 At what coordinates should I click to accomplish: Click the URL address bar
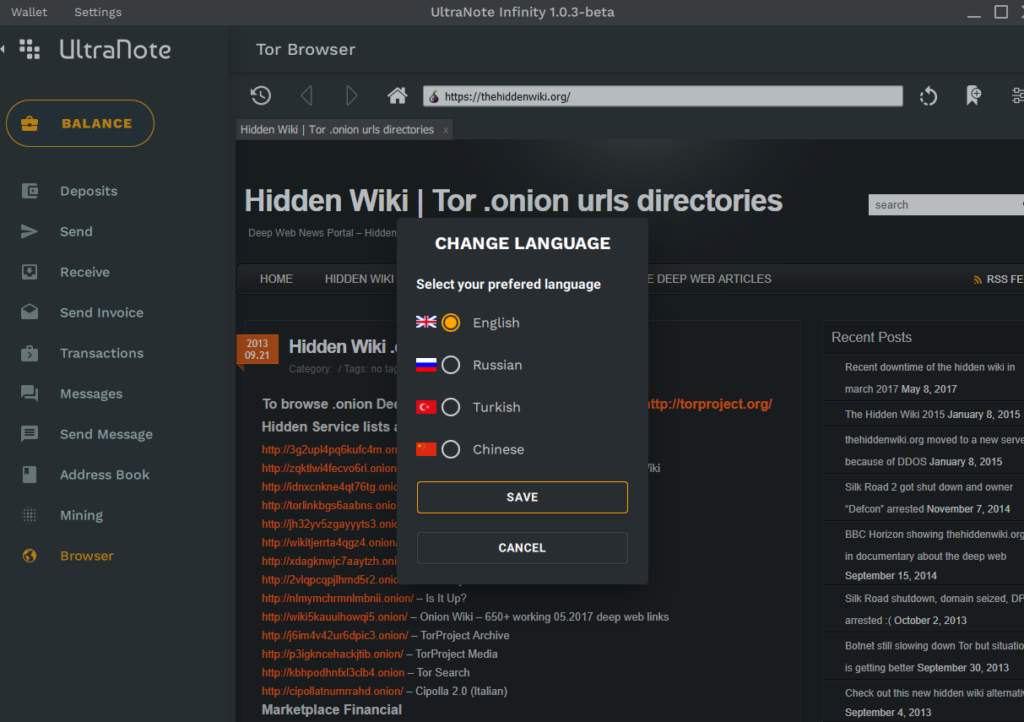pyautogui.click(x=663, y=97)
